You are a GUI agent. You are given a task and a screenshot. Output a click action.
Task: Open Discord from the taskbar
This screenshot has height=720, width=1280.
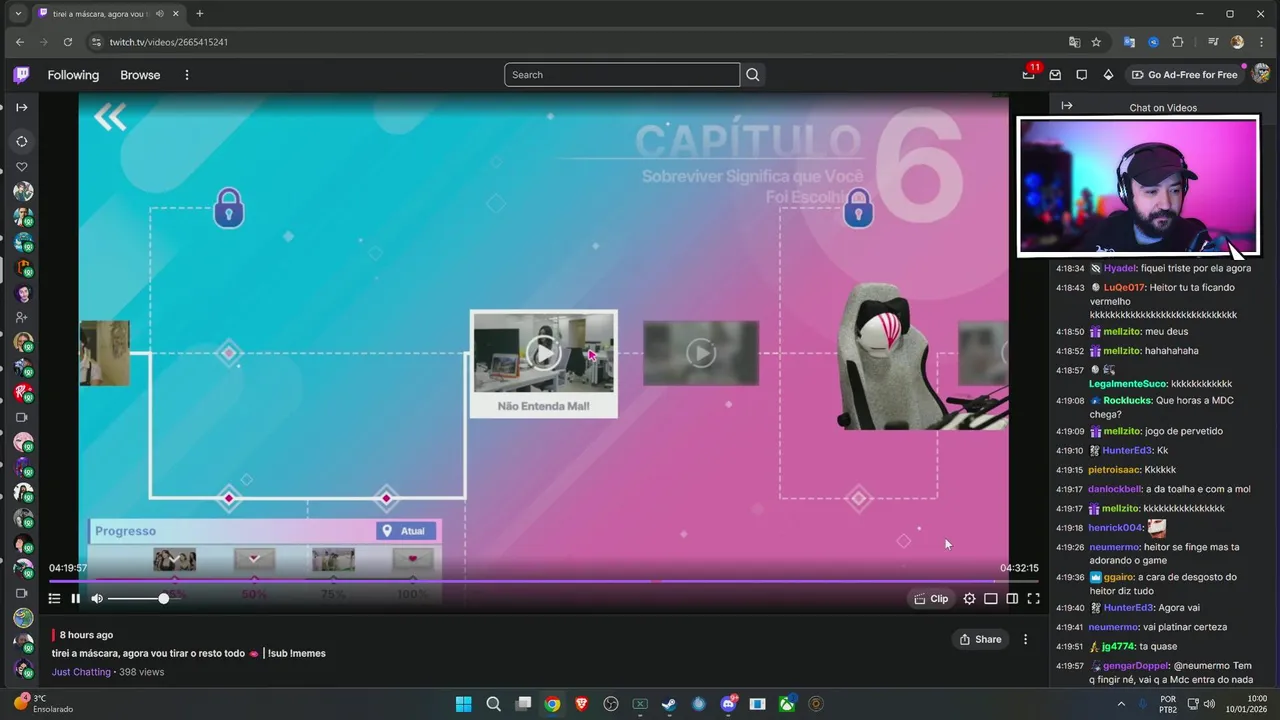click(x=728, y=704)
